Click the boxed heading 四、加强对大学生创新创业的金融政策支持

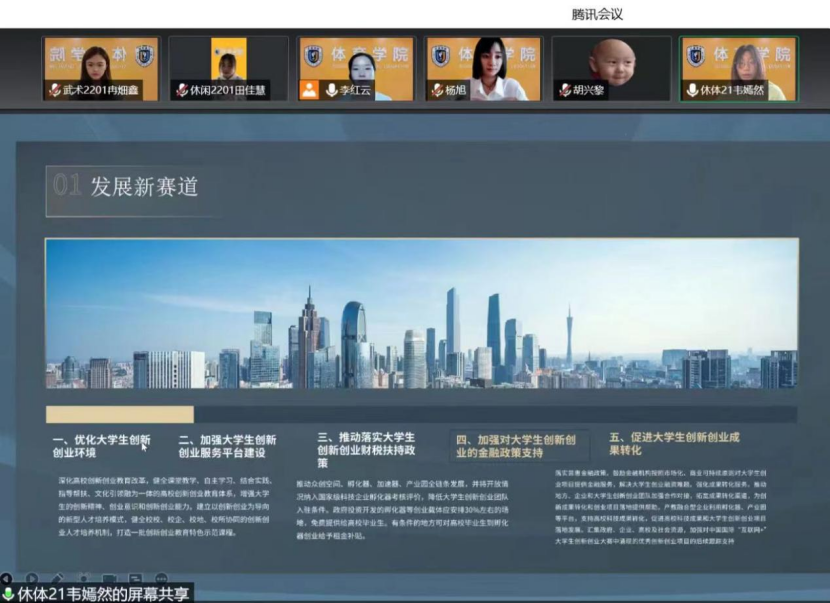[x=516, y=446]
